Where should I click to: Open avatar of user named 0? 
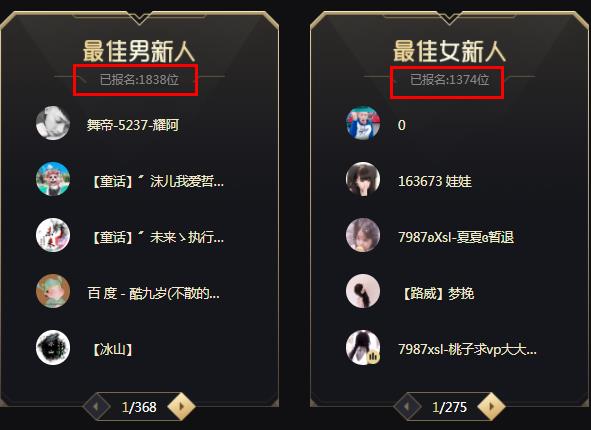pos(363,123)
